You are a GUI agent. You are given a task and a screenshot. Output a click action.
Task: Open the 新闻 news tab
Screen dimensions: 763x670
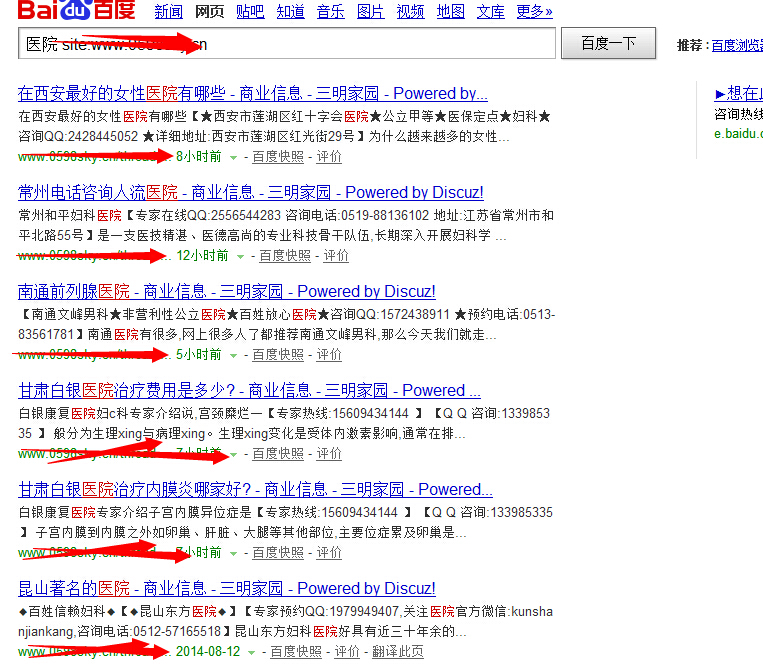point(168,12)
